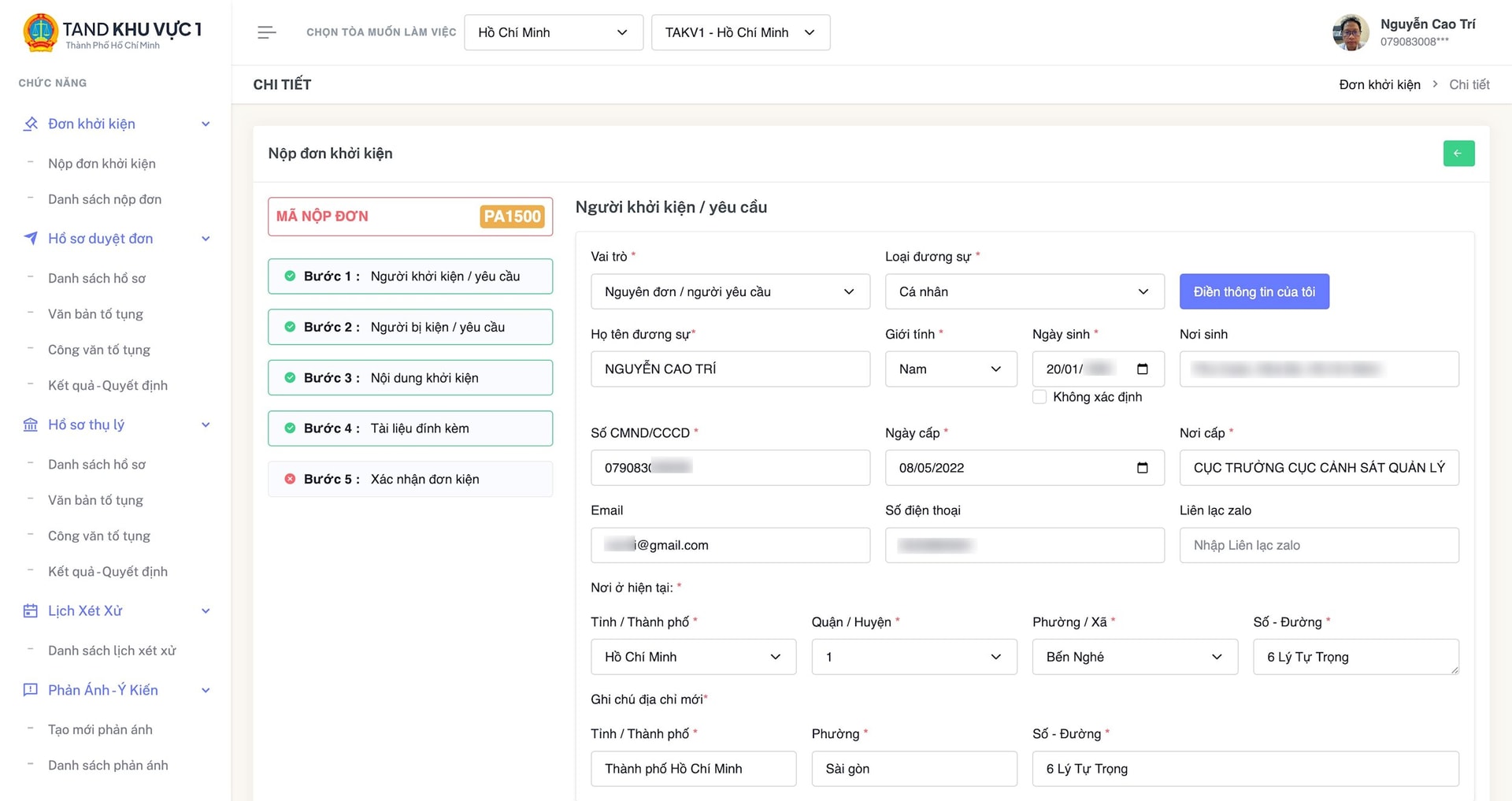Open Tỉnh / Thành phố current address dropdown
This screenshot has height=801, width=1512.
(693, 657)
